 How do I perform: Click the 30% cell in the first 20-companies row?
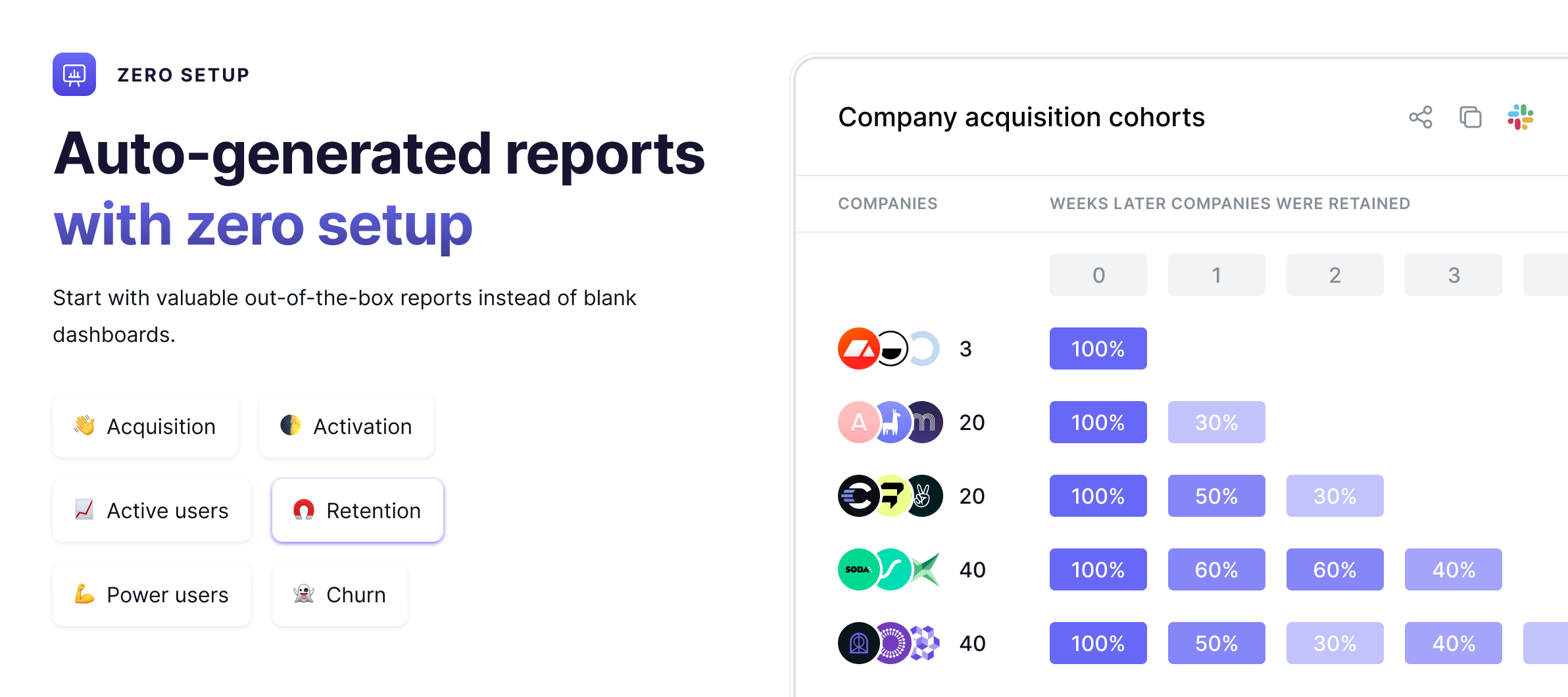1217,422
